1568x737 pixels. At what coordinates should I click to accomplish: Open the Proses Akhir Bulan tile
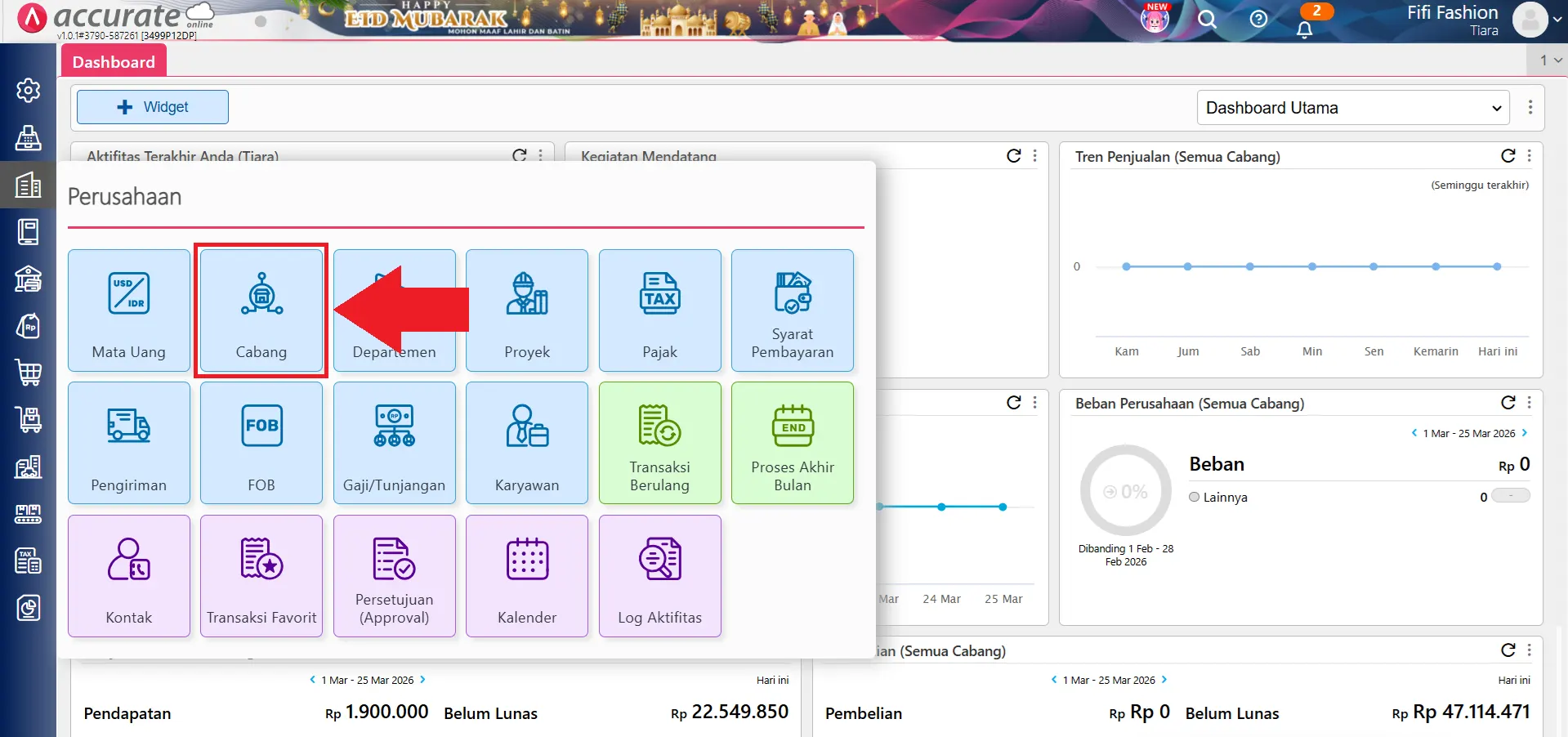click(x=792, y=443)
